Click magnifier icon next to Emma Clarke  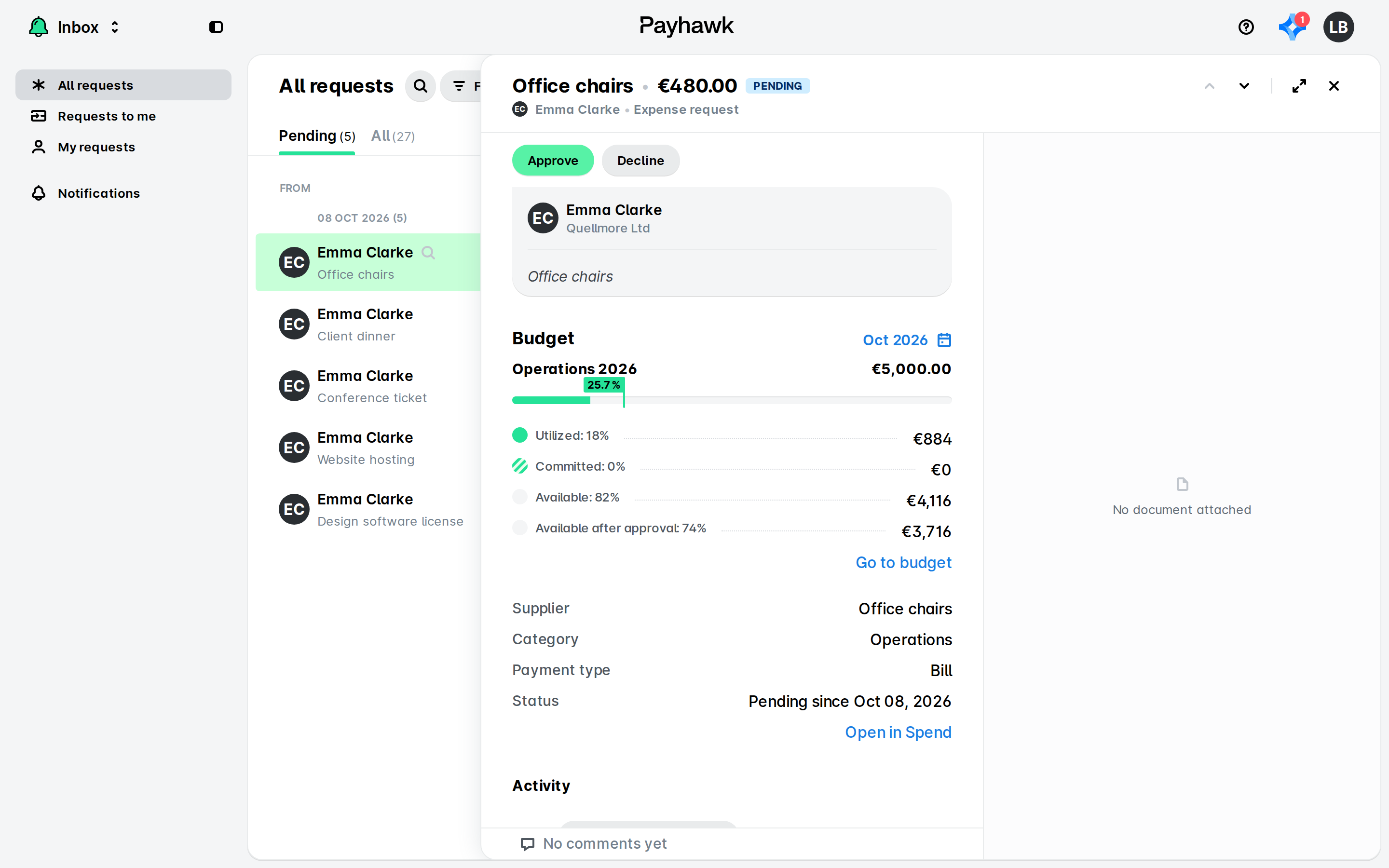pos(428,253)
